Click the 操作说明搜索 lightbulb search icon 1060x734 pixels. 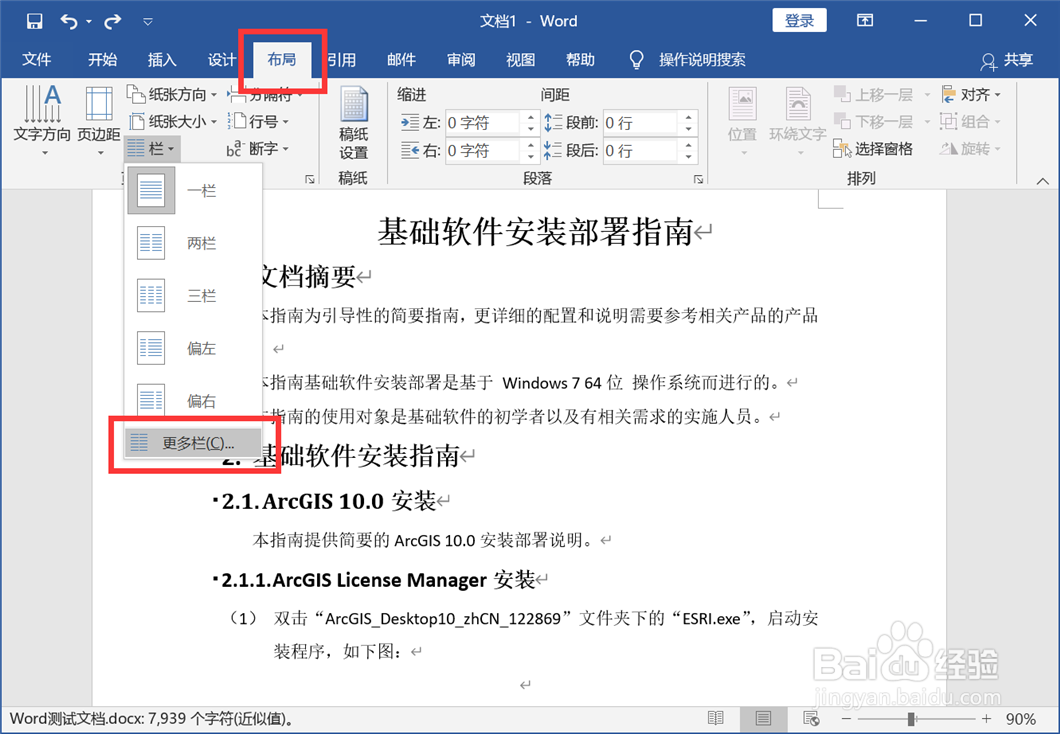click(637, 59)
